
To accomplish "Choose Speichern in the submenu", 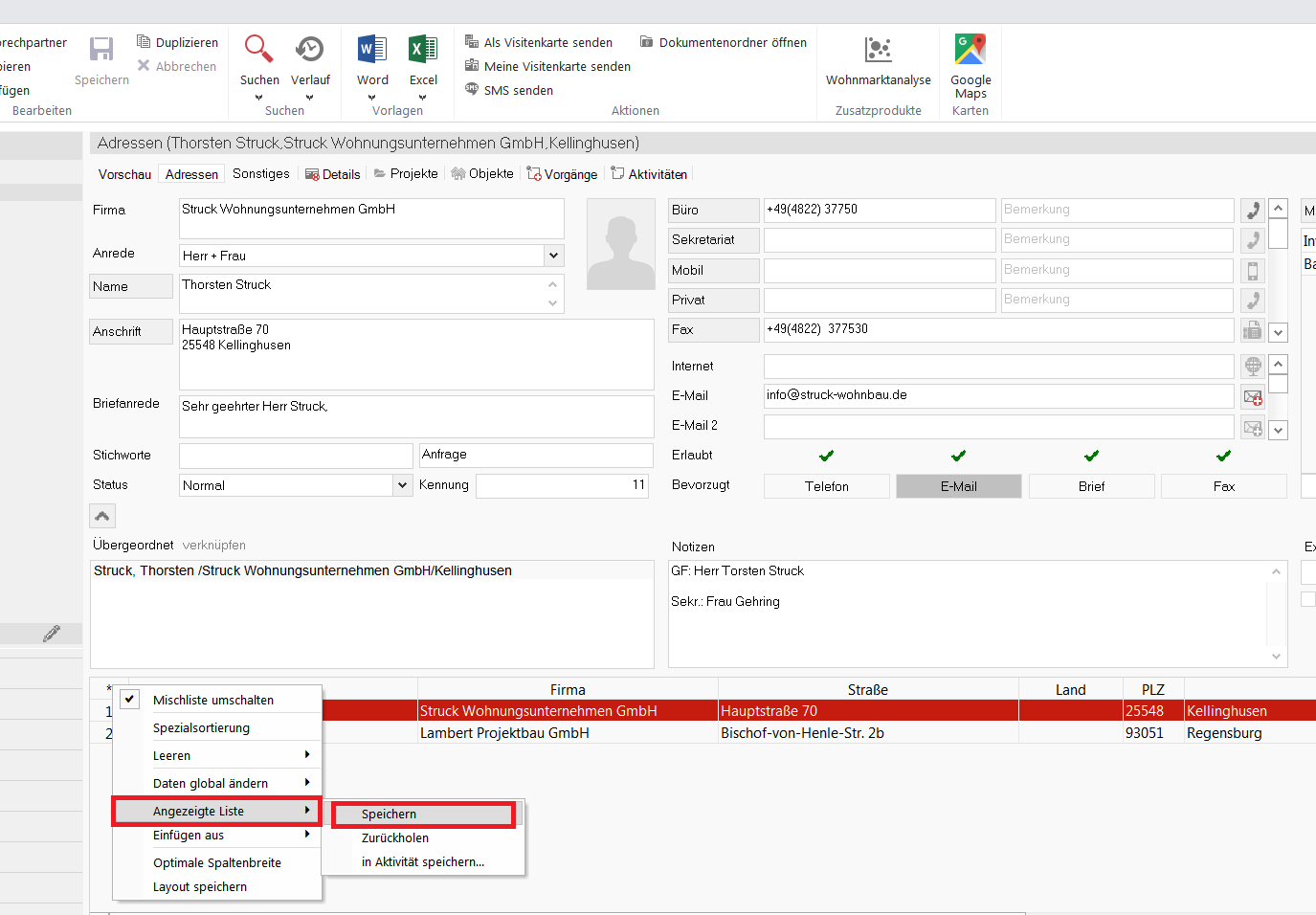I will (422, 815).
